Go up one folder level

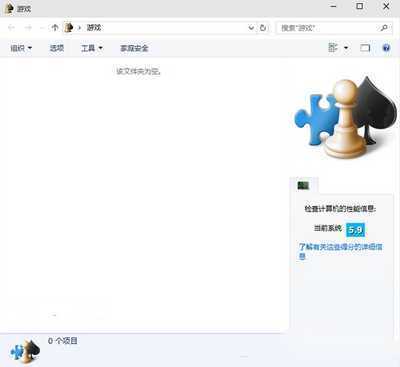click(55, 28)
